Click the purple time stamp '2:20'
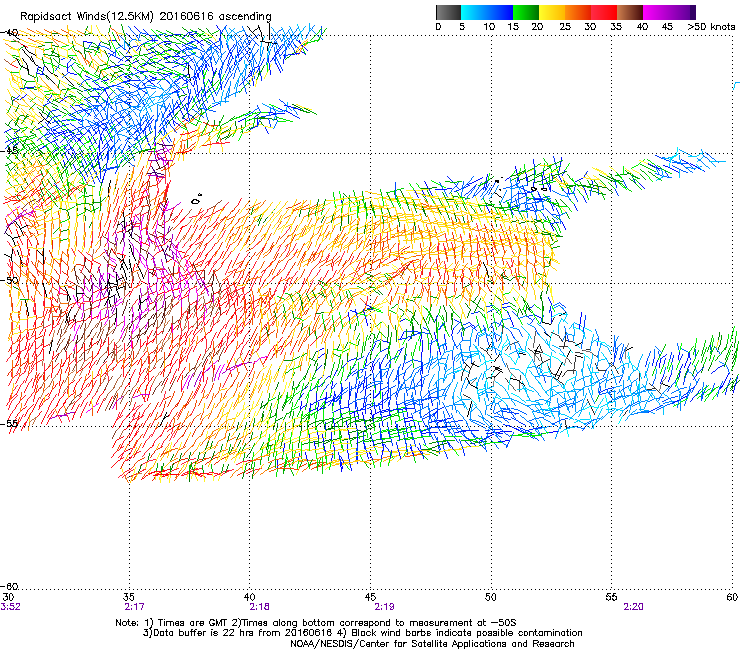This screenshot has height=650, width=740. click(633, 607)
